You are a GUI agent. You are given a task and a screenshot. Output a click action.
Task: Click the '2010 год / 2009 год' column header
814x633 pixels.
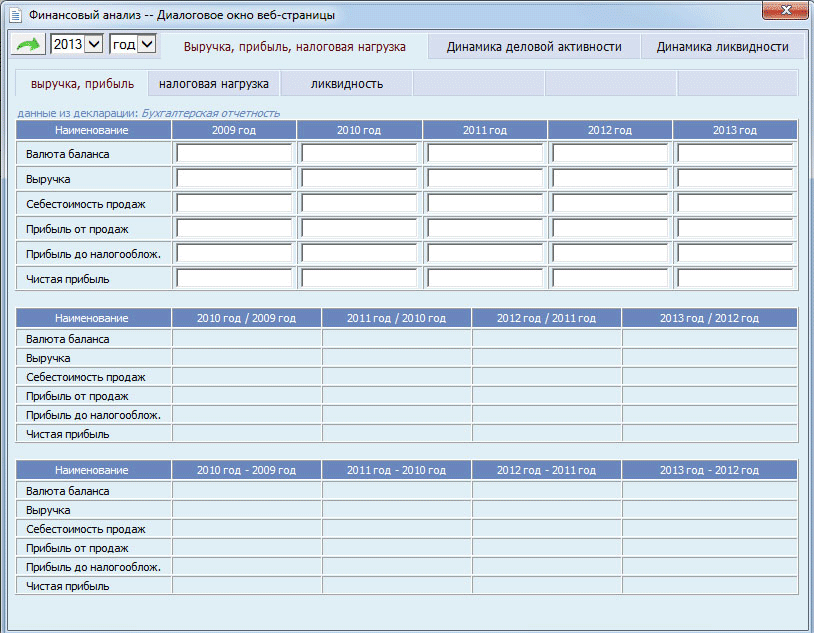(247, 318)
